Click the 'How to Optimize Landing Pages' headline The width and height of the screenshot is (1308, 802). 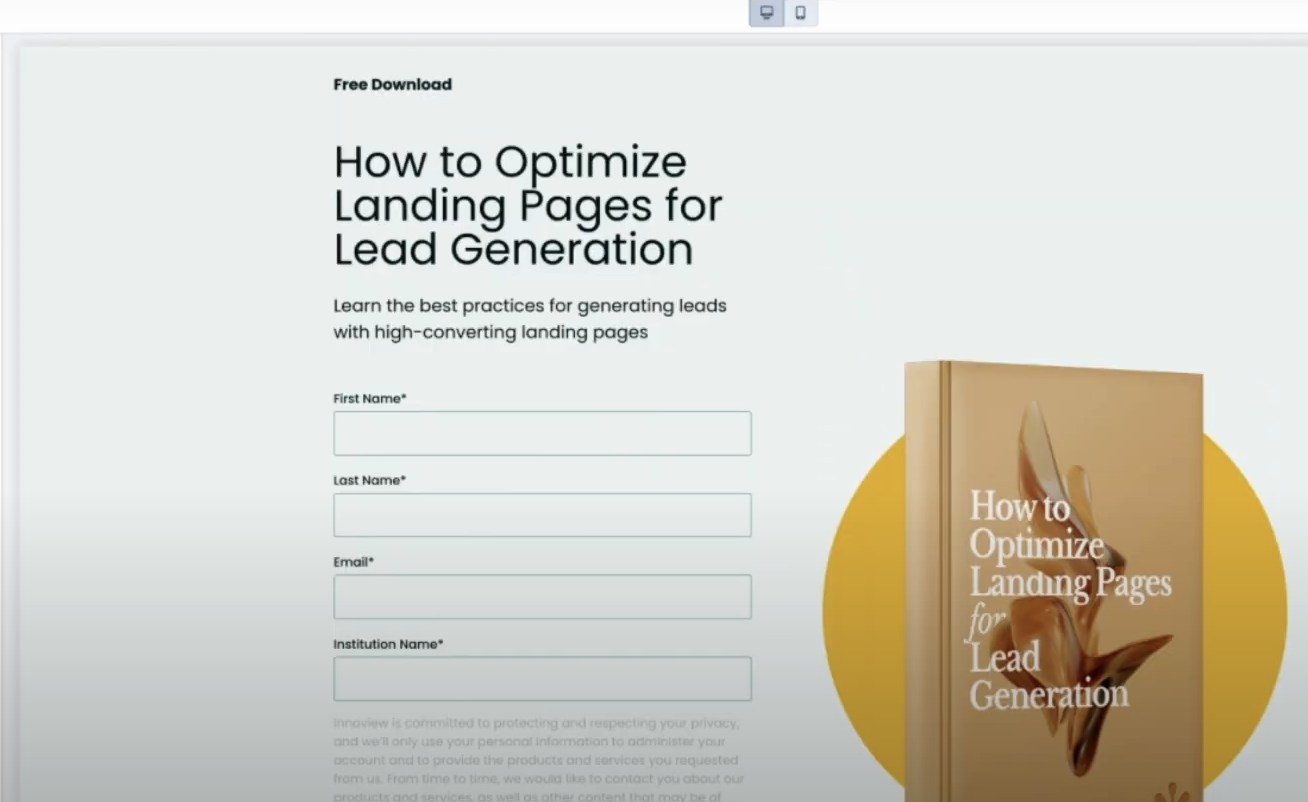point(528,205)
